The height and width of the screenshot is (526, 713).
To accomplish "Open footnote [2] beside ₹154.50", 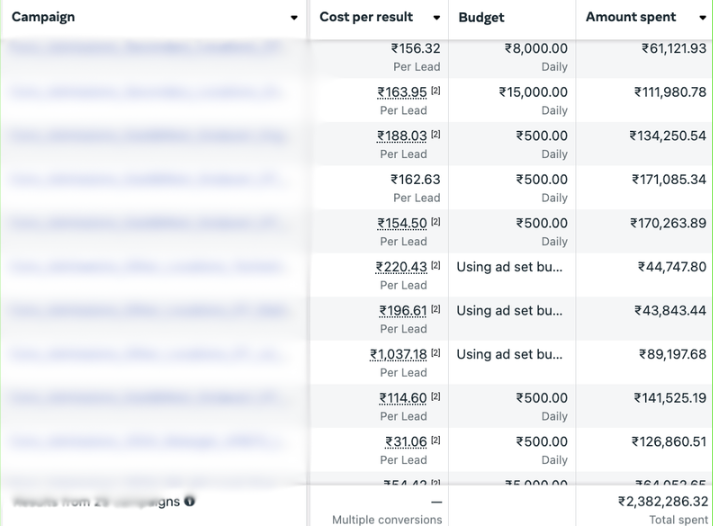I will (436, 221).
